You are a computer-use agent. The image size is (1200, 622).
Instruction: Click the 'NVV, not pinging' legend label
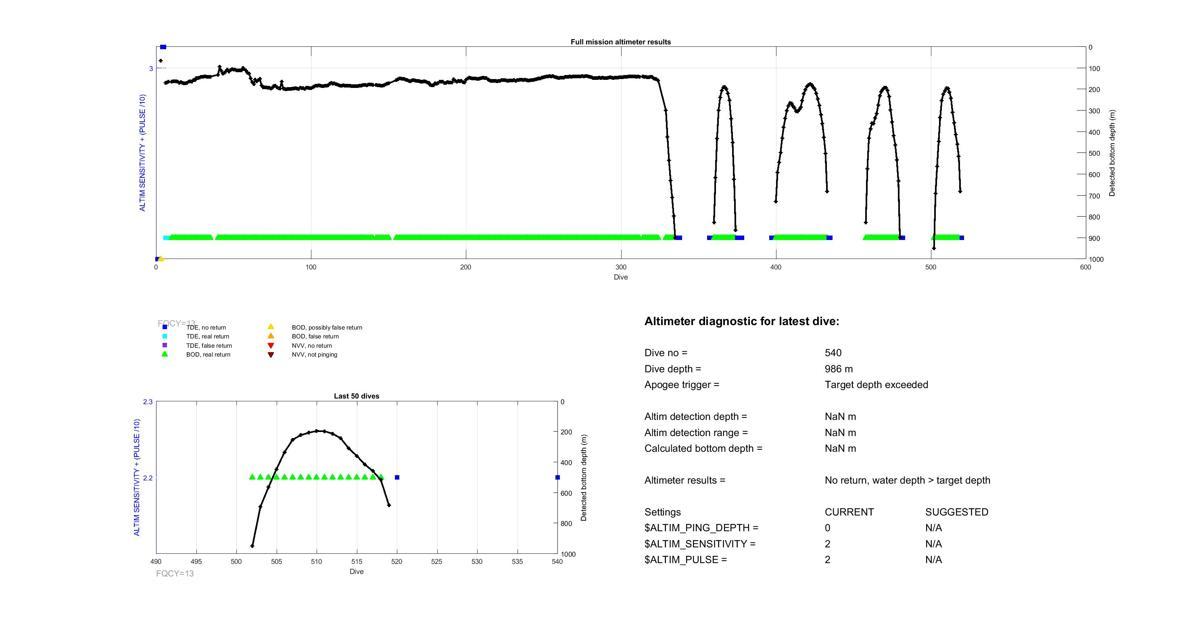click(x=315, y=354)
